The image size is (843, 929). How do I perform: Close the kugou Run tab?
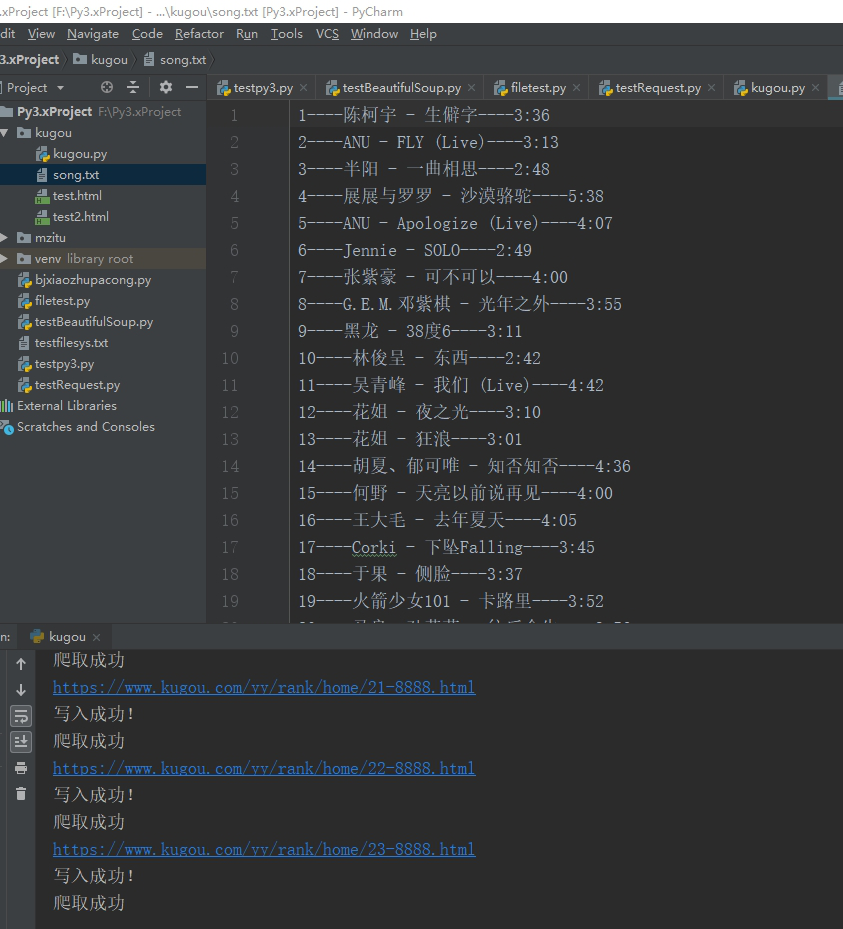point(97,637)
